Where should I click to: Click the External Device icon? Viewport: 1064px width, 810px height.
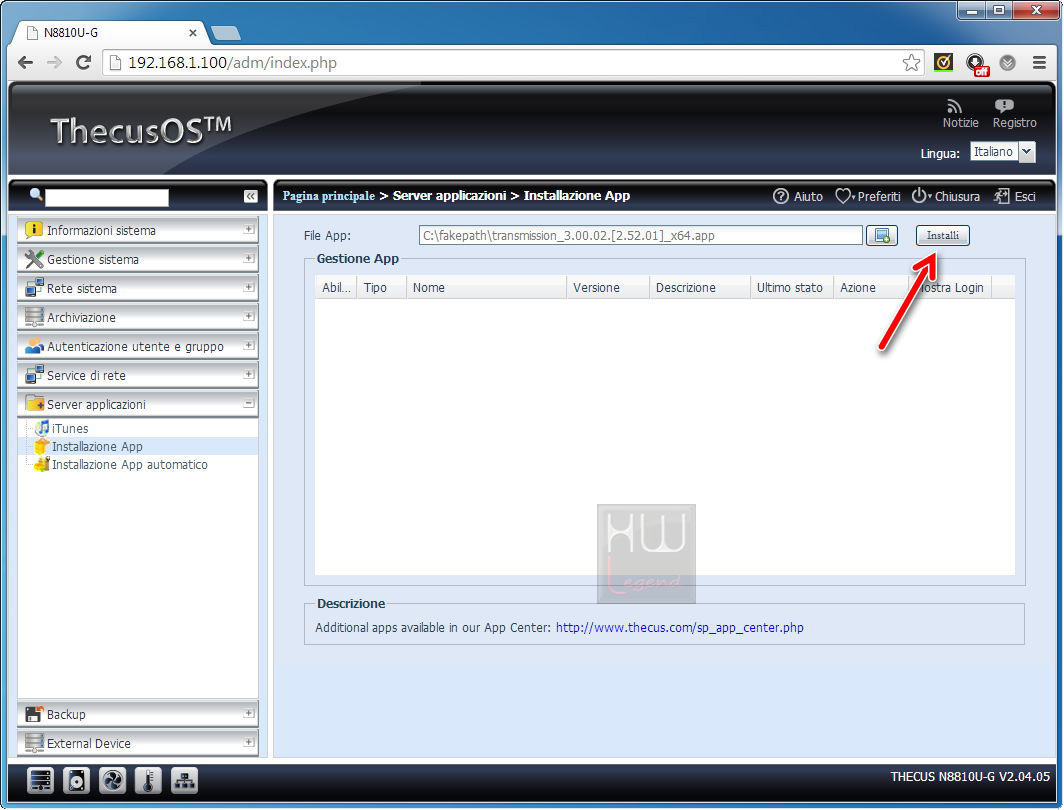tap(33, 743)
